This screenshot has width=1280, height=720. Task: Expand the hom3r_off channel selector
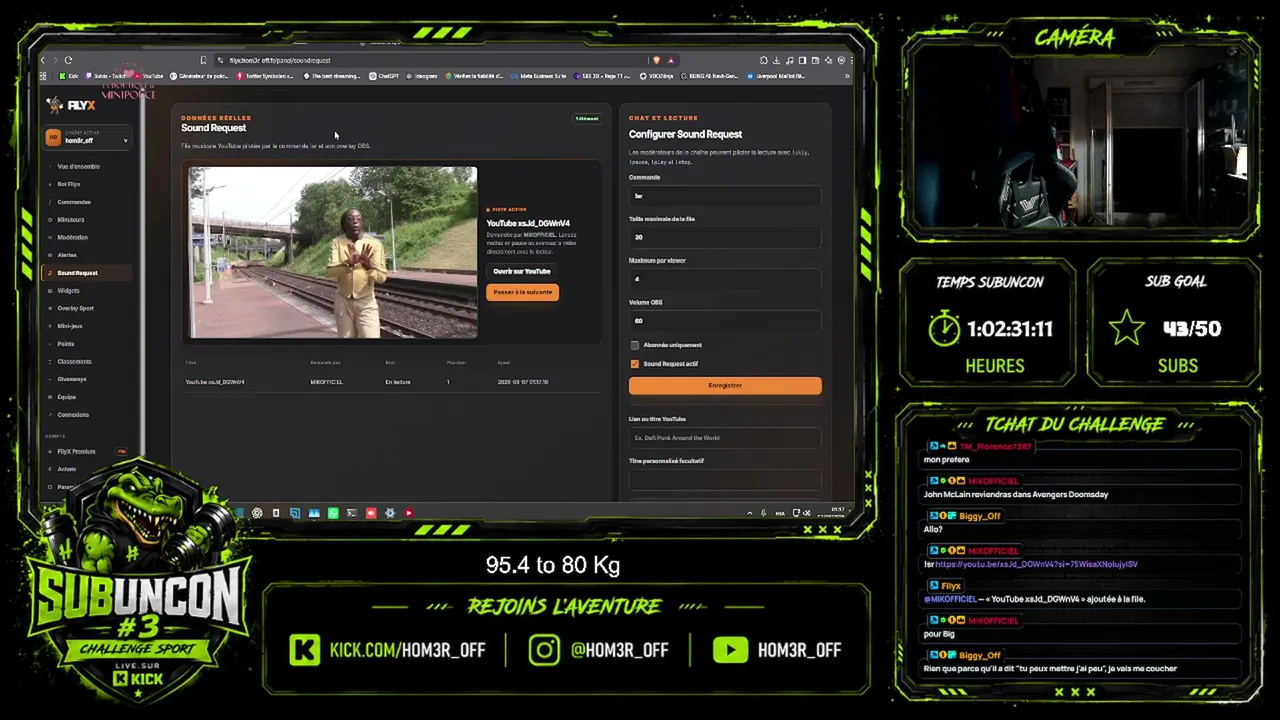point(88,138)
